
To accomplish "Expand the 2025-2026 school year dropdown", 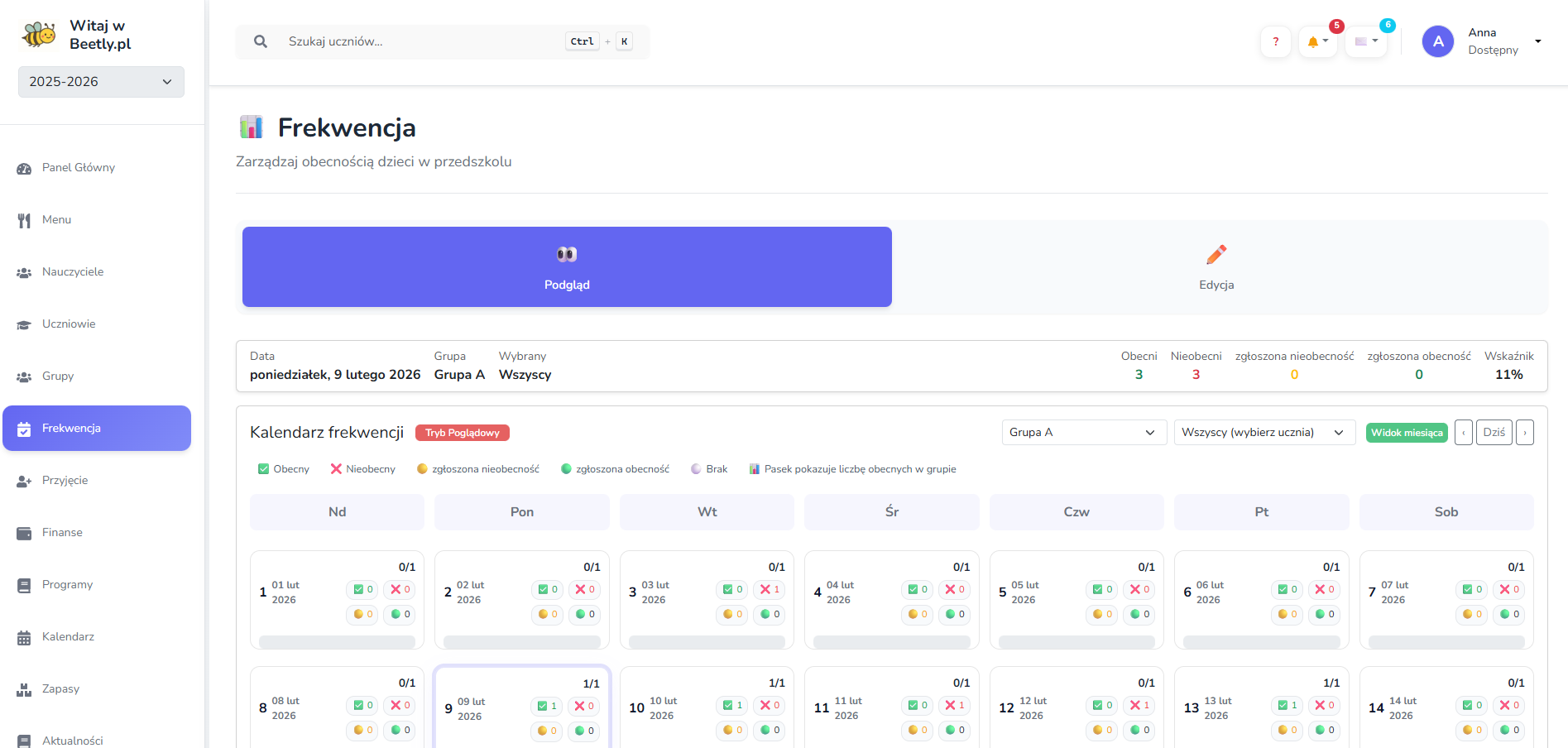I will [101, 82].
